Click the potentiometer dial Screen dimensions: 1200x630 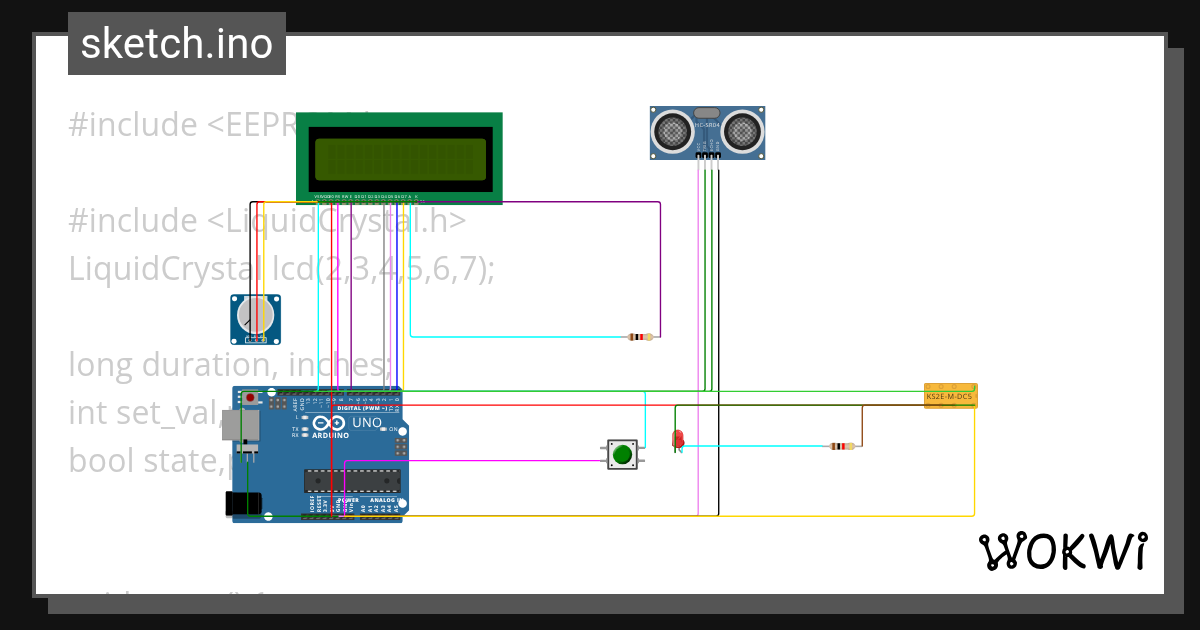(255, 317)
